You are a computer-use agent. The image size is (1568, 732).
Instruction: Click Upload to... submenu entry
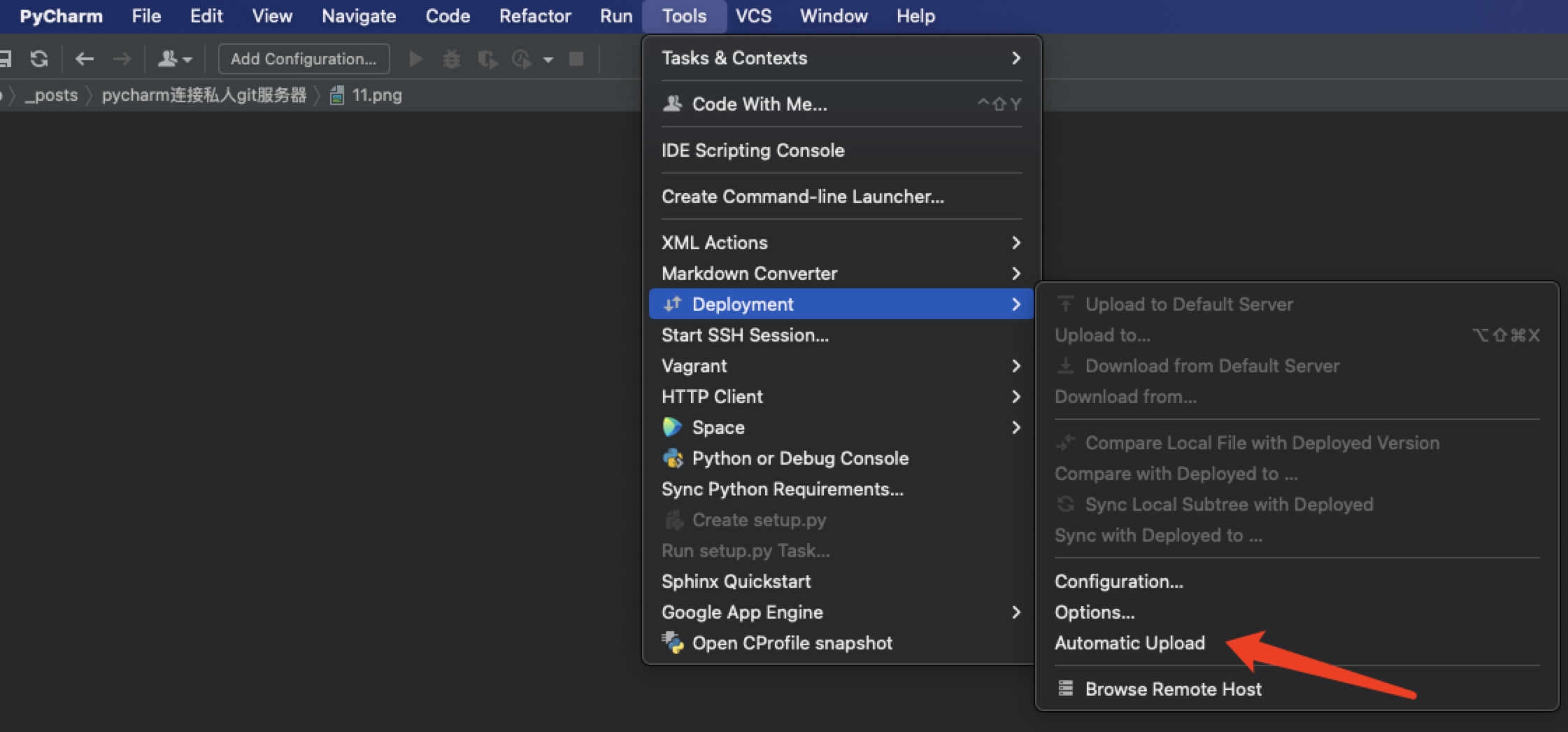1297,335
